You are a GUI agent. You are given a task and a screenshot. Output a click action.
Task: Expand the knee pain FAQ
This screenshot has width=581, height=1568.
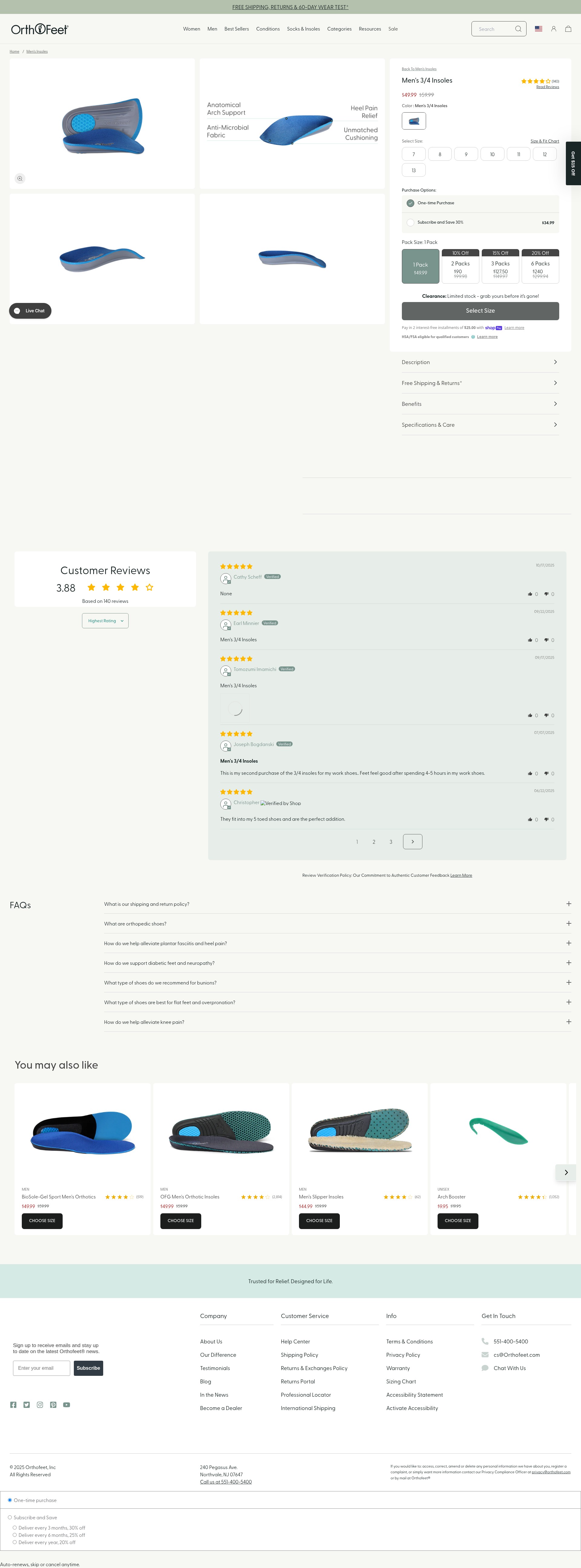(x=338, y=1022)
